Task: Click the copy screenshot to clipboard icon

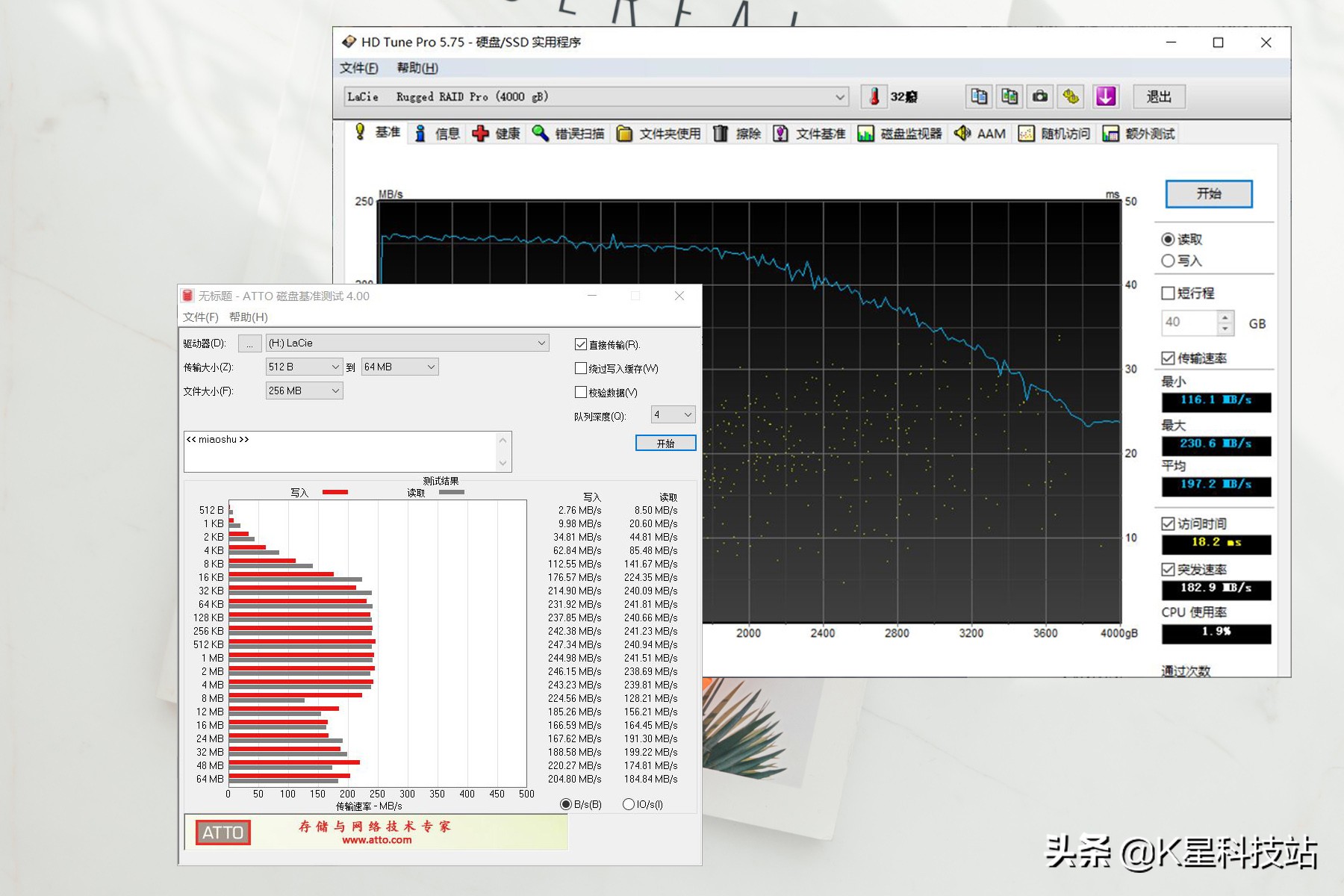Action: 1009,96
